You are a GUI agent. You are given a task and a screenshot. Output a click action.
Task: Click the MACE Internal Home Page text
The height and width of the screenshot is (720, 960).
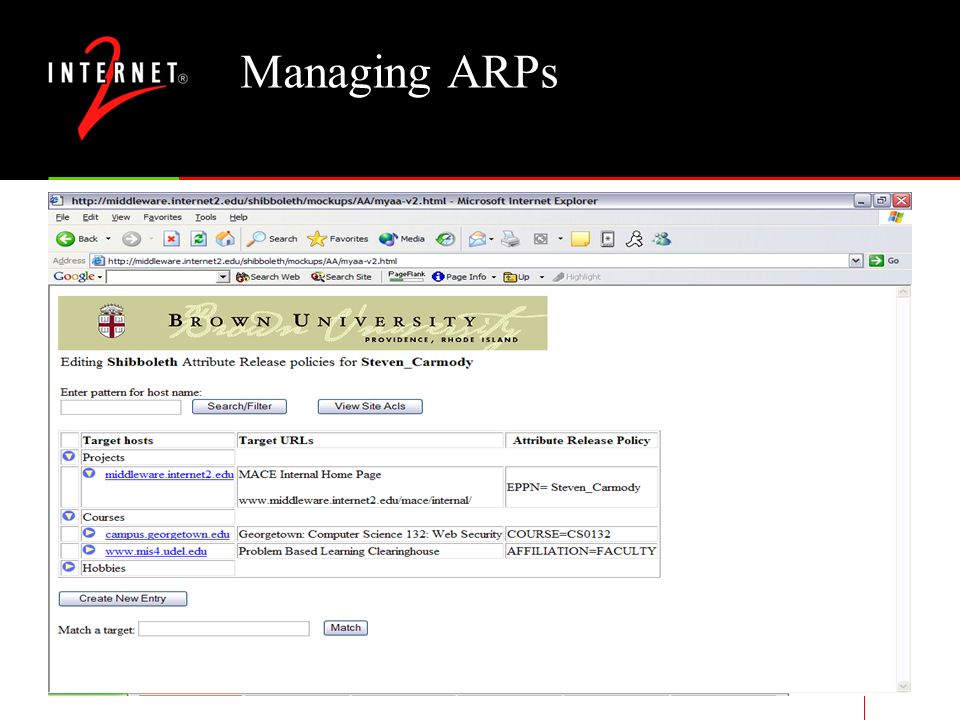coord(310,474)
